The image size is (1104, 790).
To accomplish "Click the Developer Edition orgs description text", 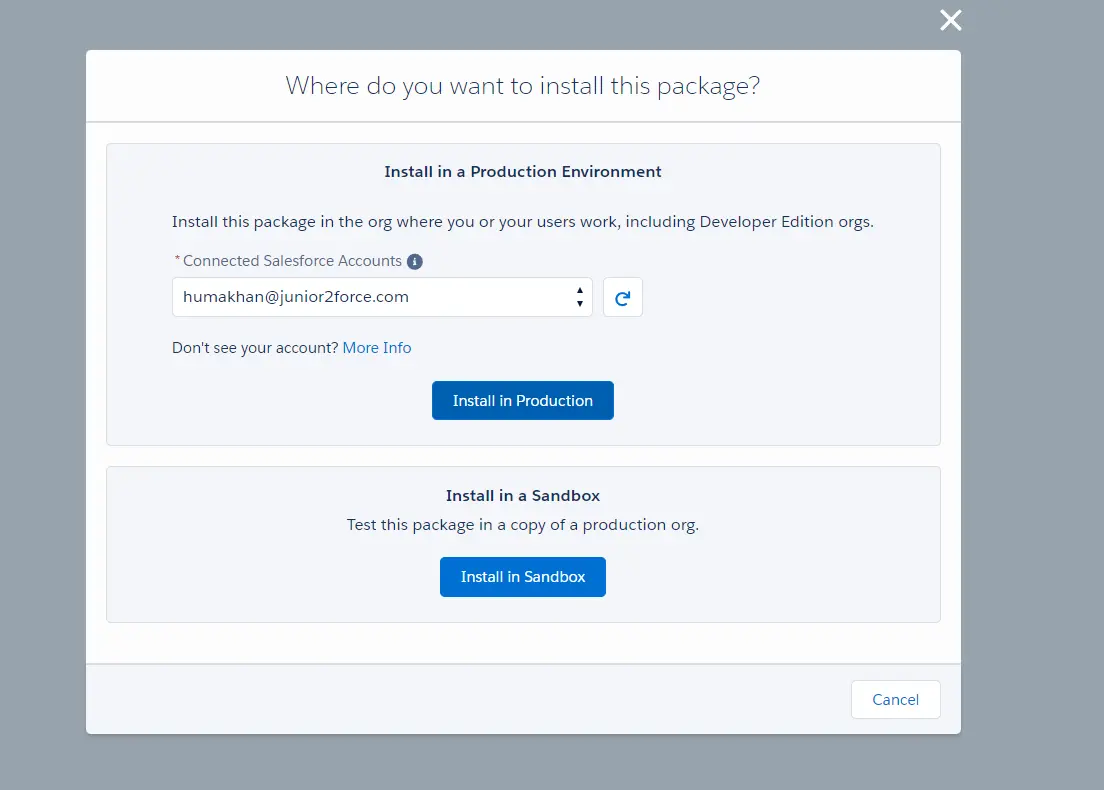I will tap(523, 222).
